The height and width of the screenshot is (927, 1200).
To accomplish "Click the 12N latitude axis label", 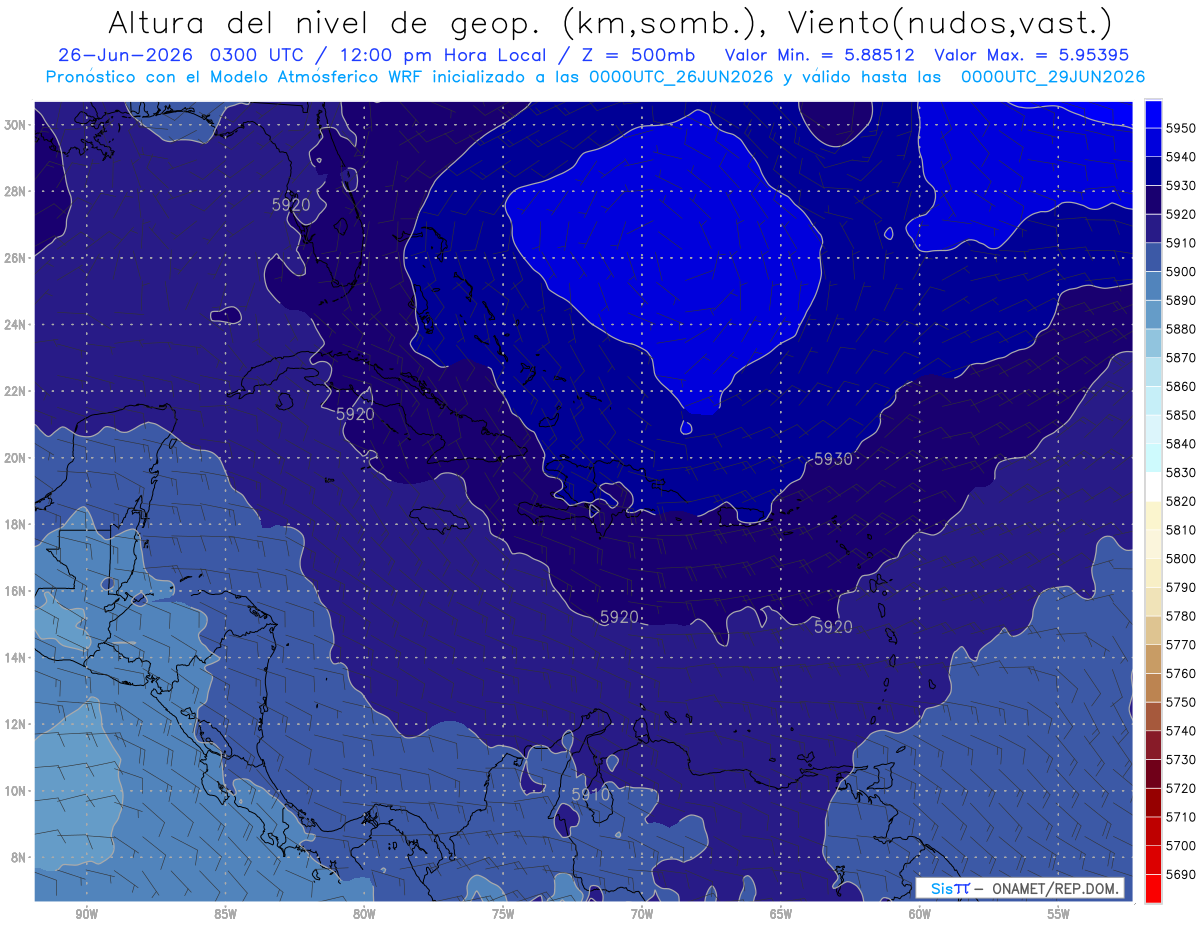I will click(16, 724).
